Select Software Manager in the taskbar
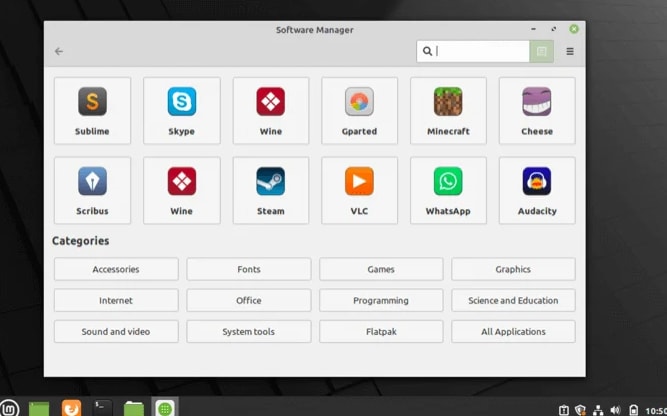 [x=165, y=408]
